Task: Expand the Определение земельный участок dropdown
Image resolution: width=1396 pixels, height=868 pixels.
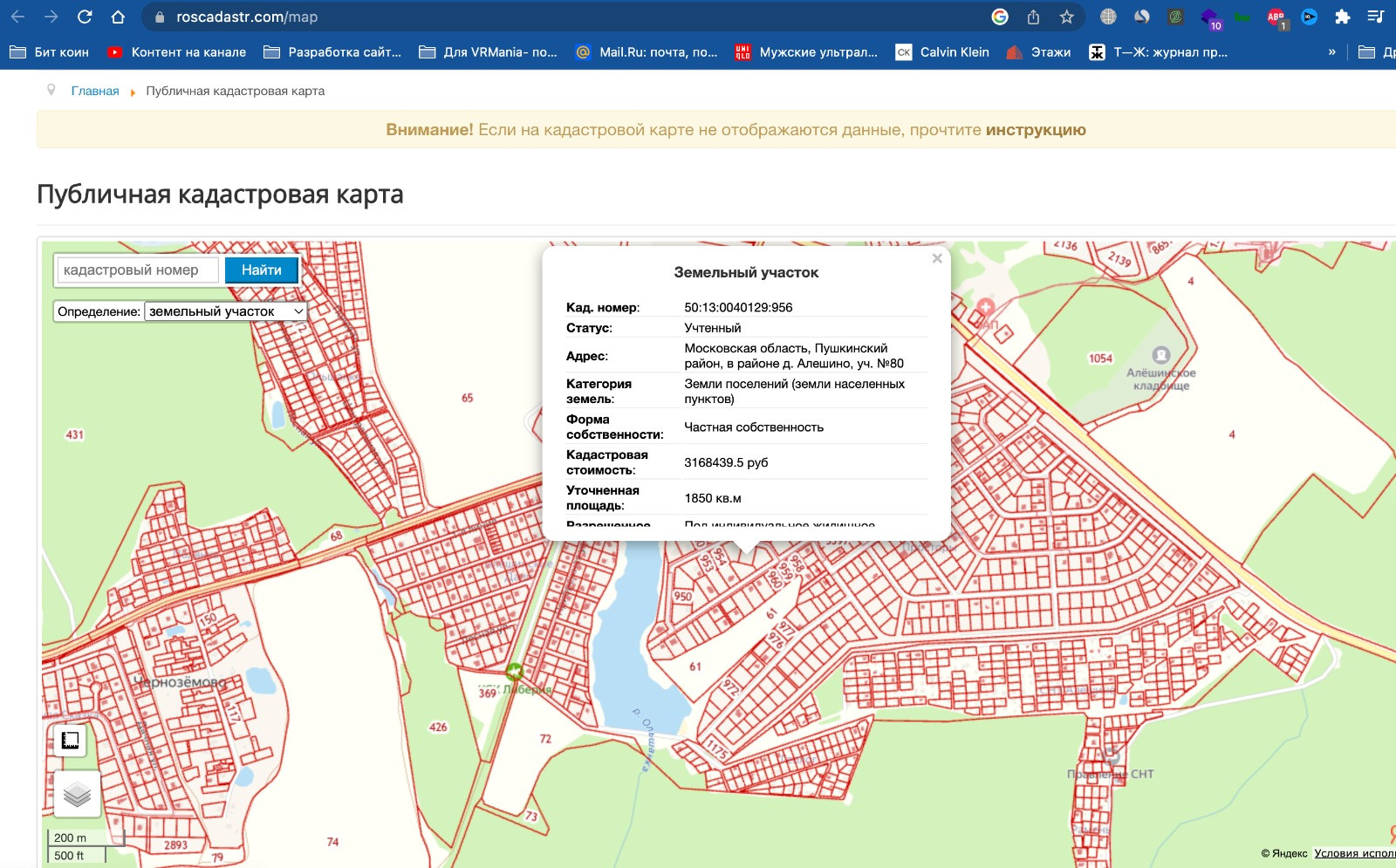Action: click(226, 311)
